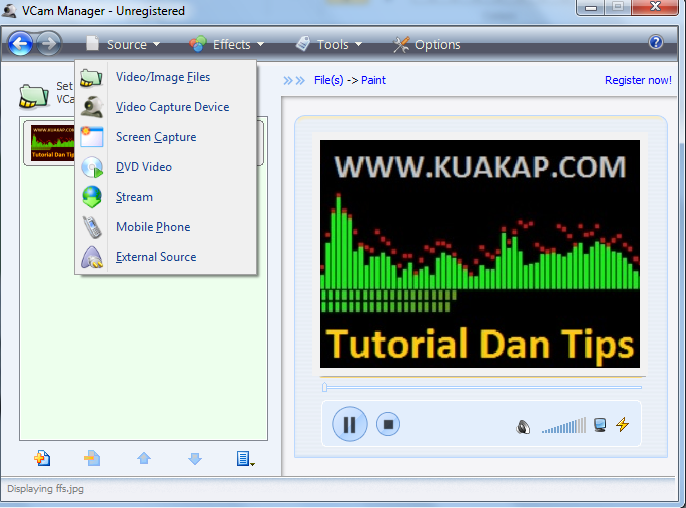Click the 'Displaying ffs.jpg' status text

45,488
